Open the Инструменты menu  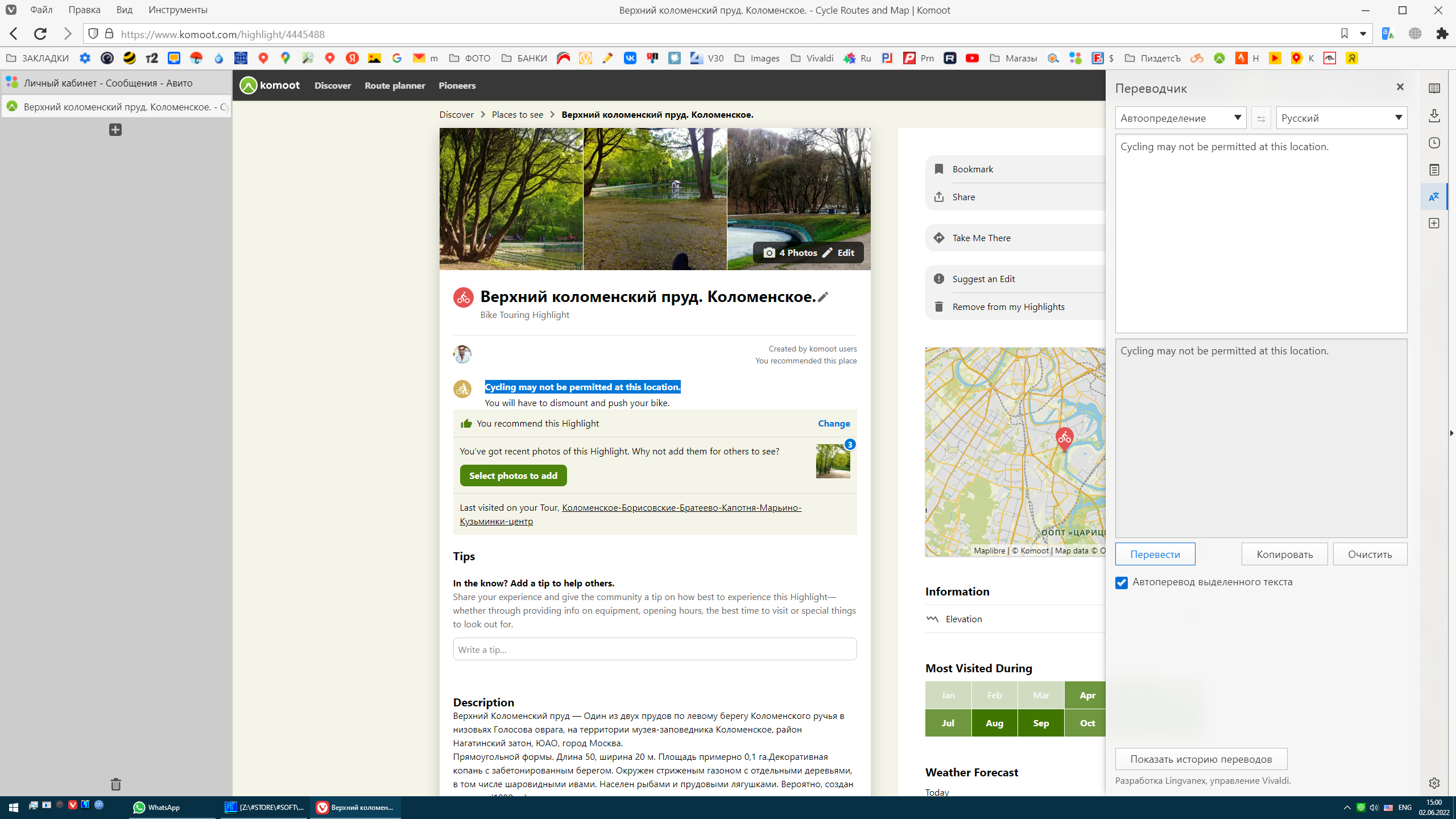click(x=177, y=10)
